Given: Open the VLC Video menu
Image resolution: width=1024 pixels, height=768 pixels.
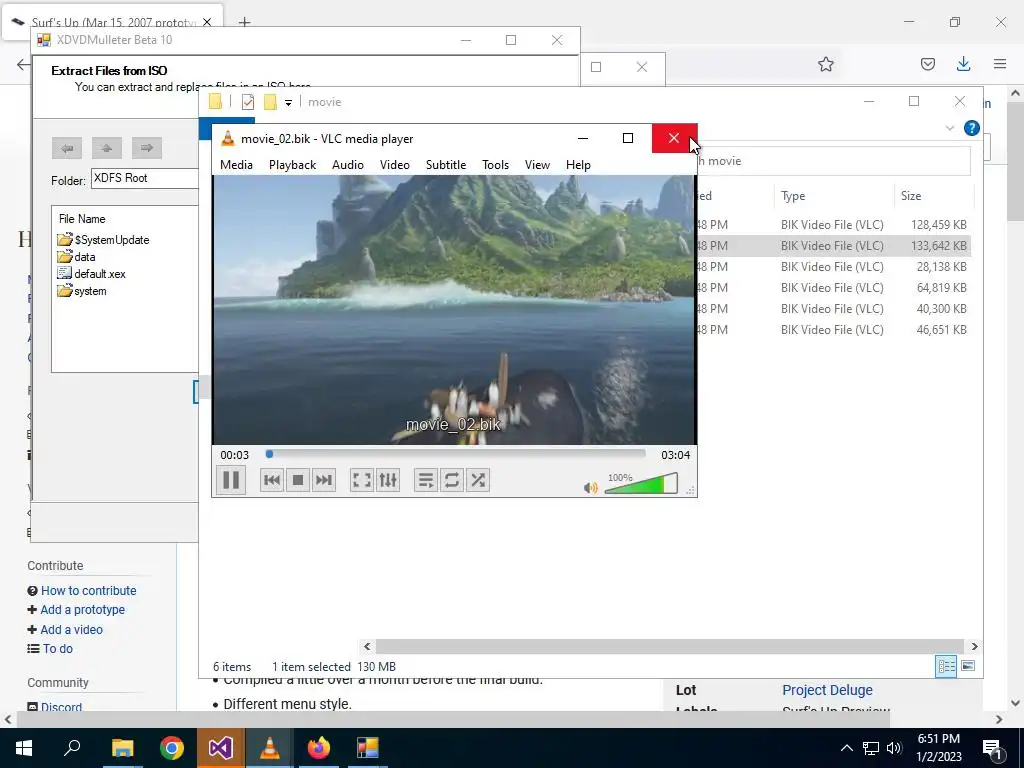Looking at the screenshot, I should pyautogui.click(x=395, y=165).
